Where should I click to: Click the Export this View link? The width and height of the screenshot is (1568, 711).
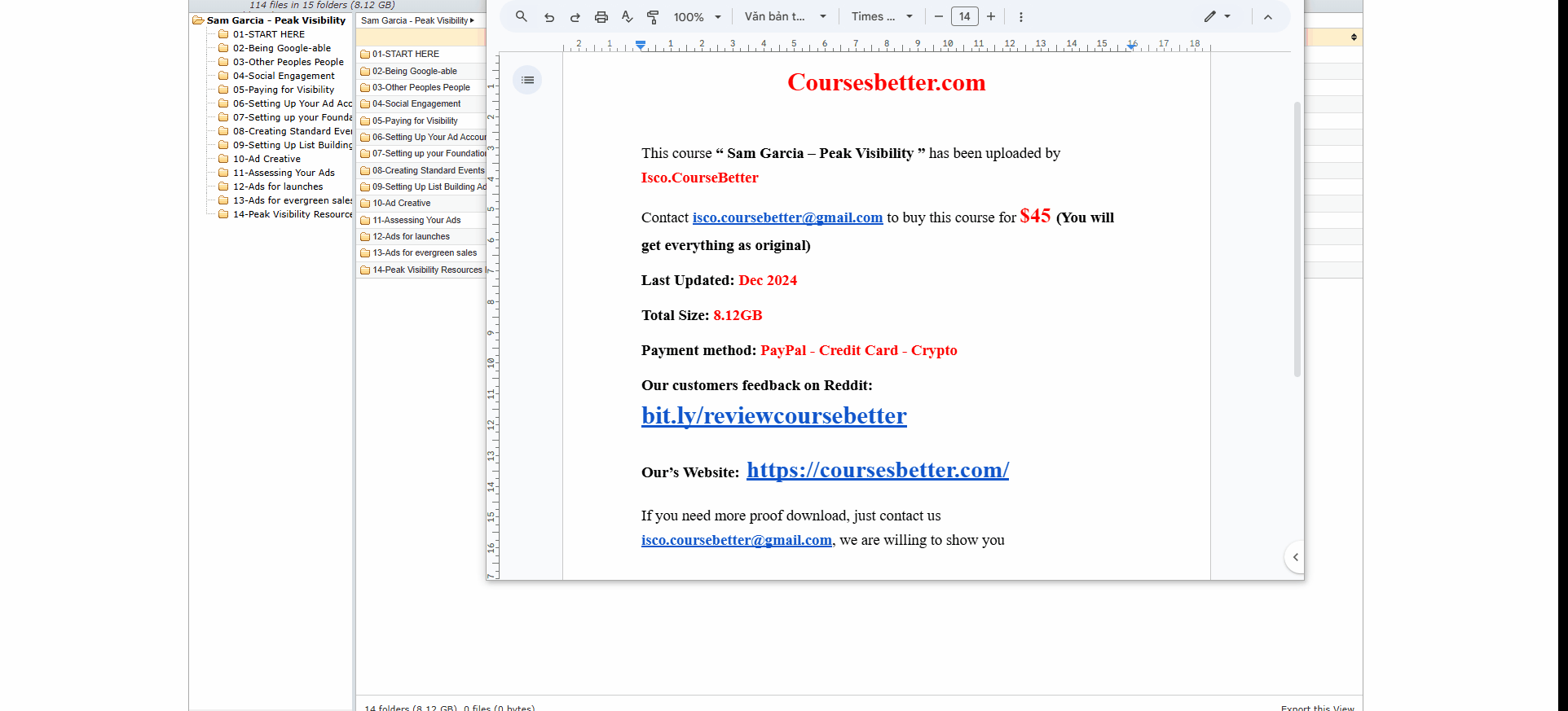click(x=1317, y=708)
